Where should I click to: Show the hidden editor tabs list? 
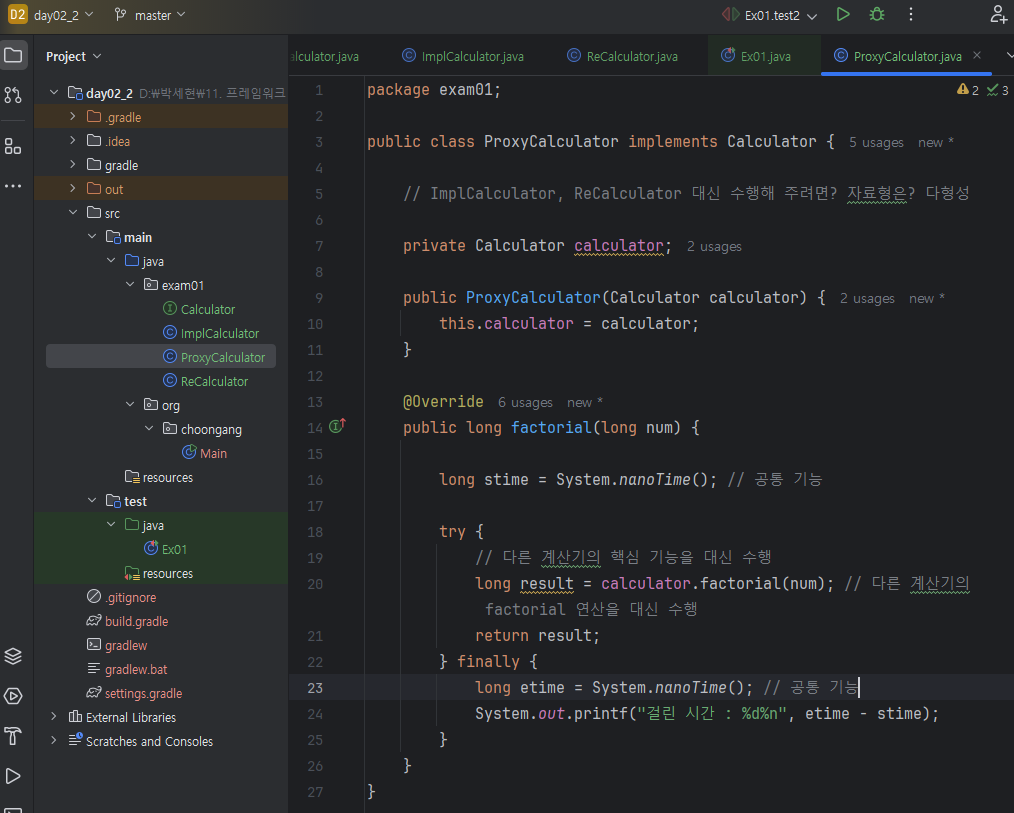[x=1008, y=56]
